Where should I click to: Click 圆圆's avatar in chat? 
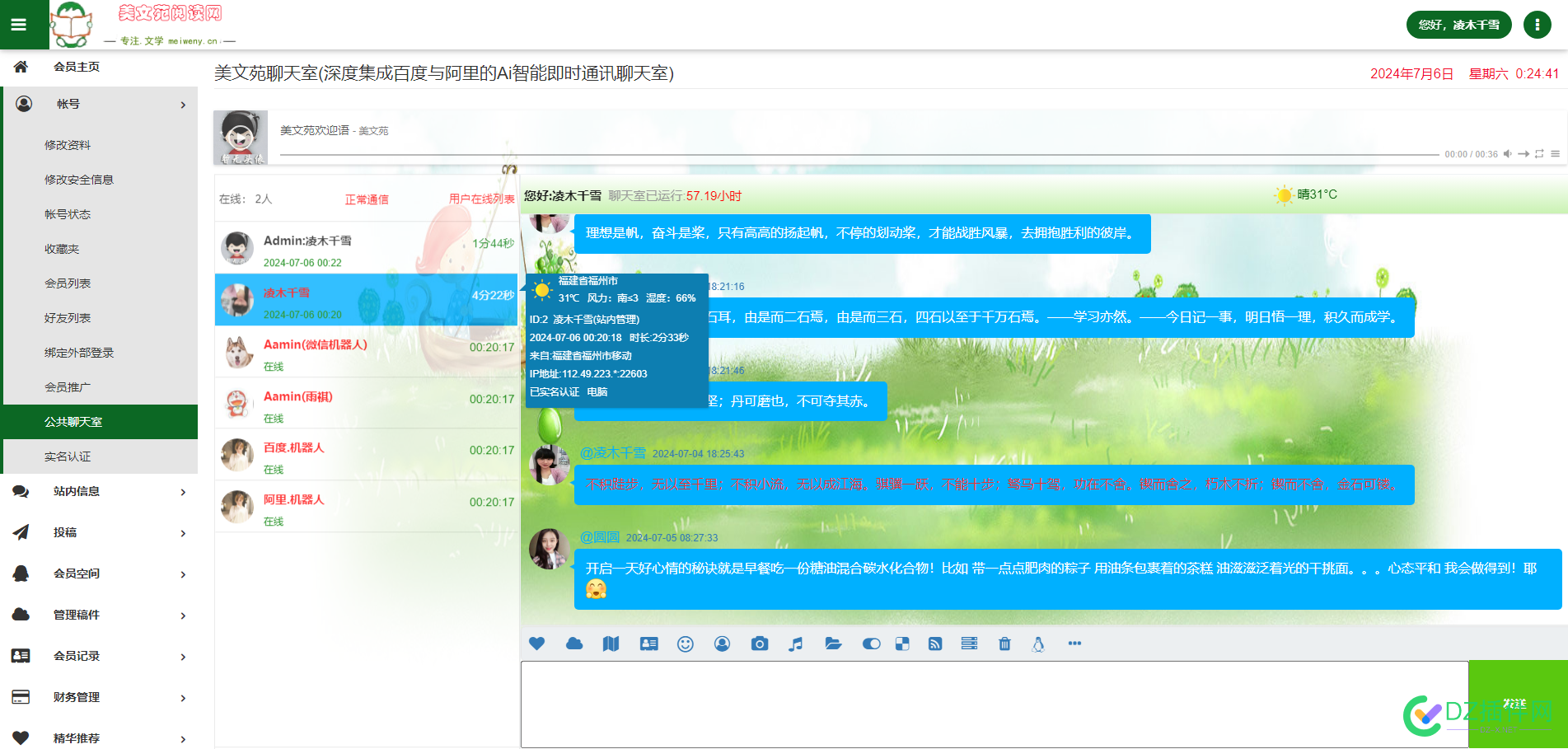click(549, 550)
